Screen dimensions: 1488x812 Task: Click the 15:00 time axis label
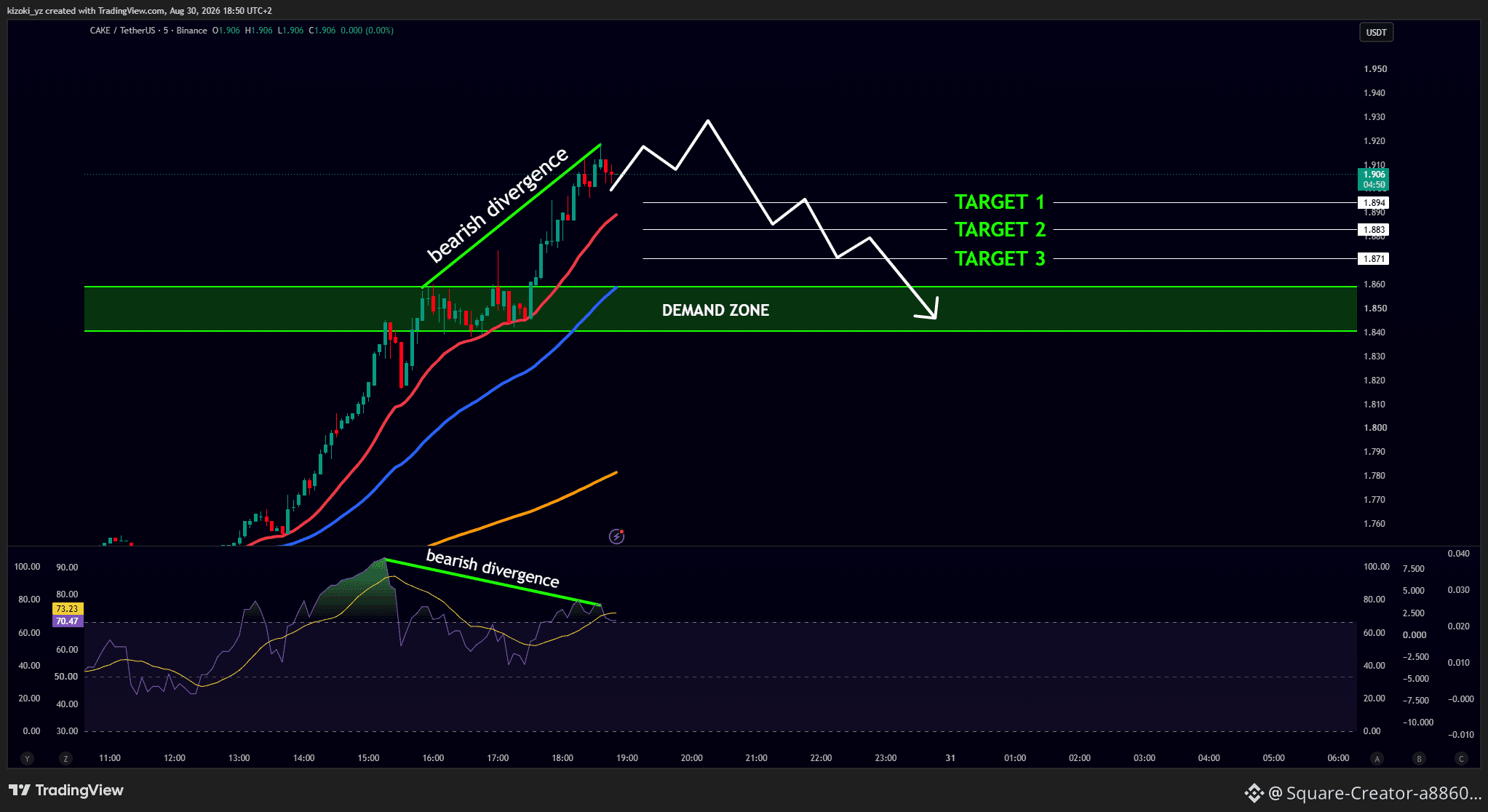point(369,758)
